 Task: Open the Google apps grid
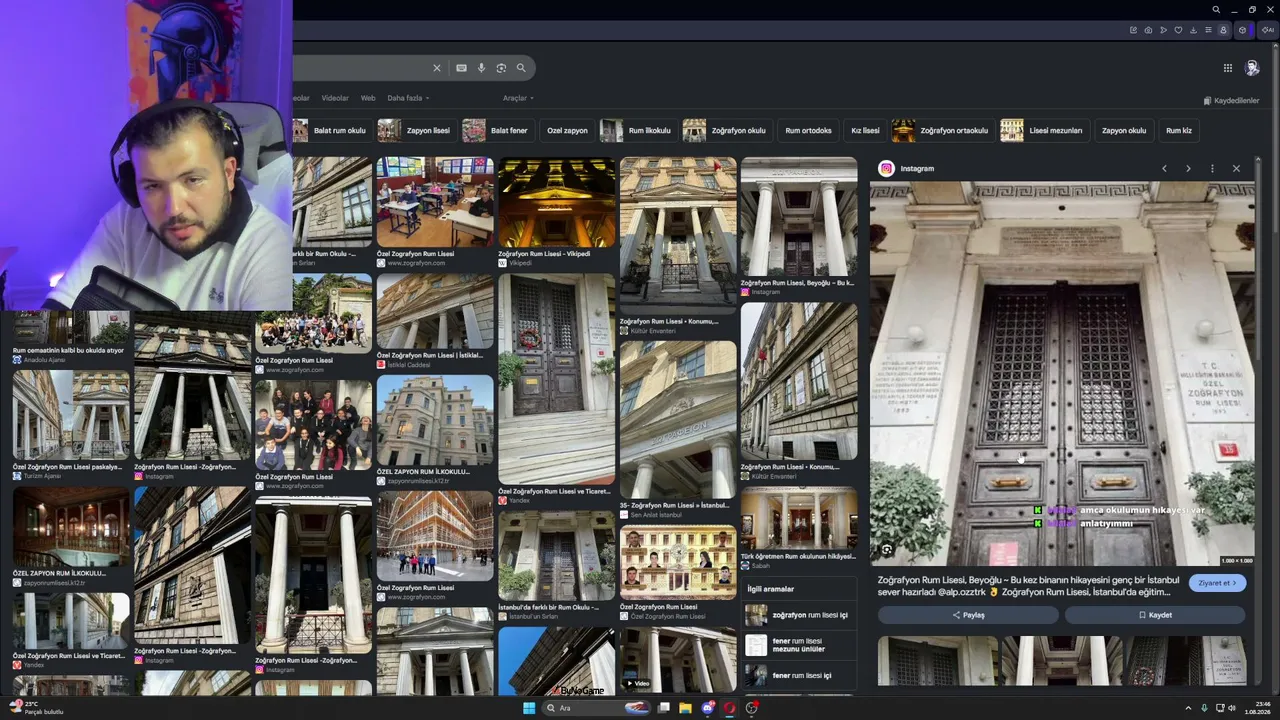(1228, 68)
